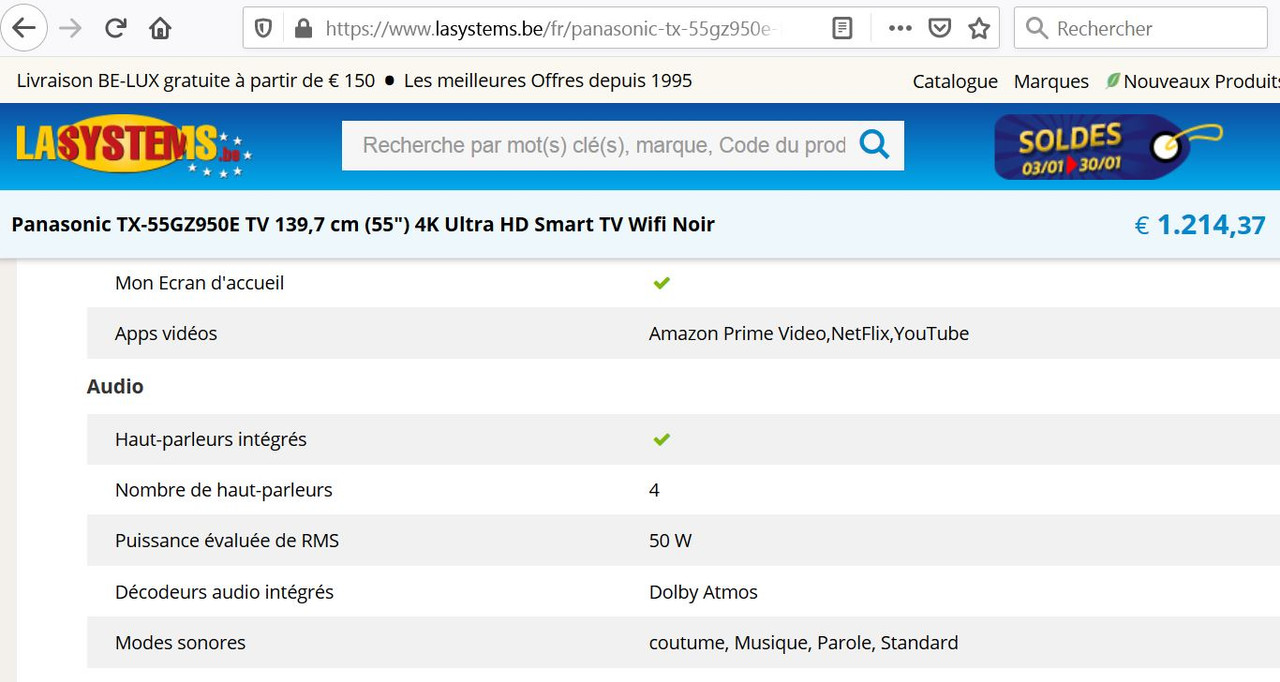This screenshot has width=1280, height=682.
Task: Click the speaker count value 4
Action: tap(654, 490)
